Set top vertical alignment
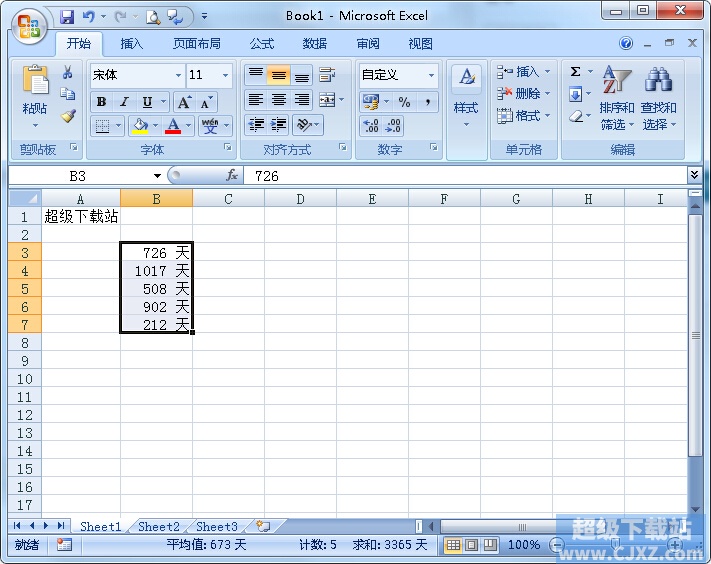The image size is (711, 564). (x=256, y=75)
